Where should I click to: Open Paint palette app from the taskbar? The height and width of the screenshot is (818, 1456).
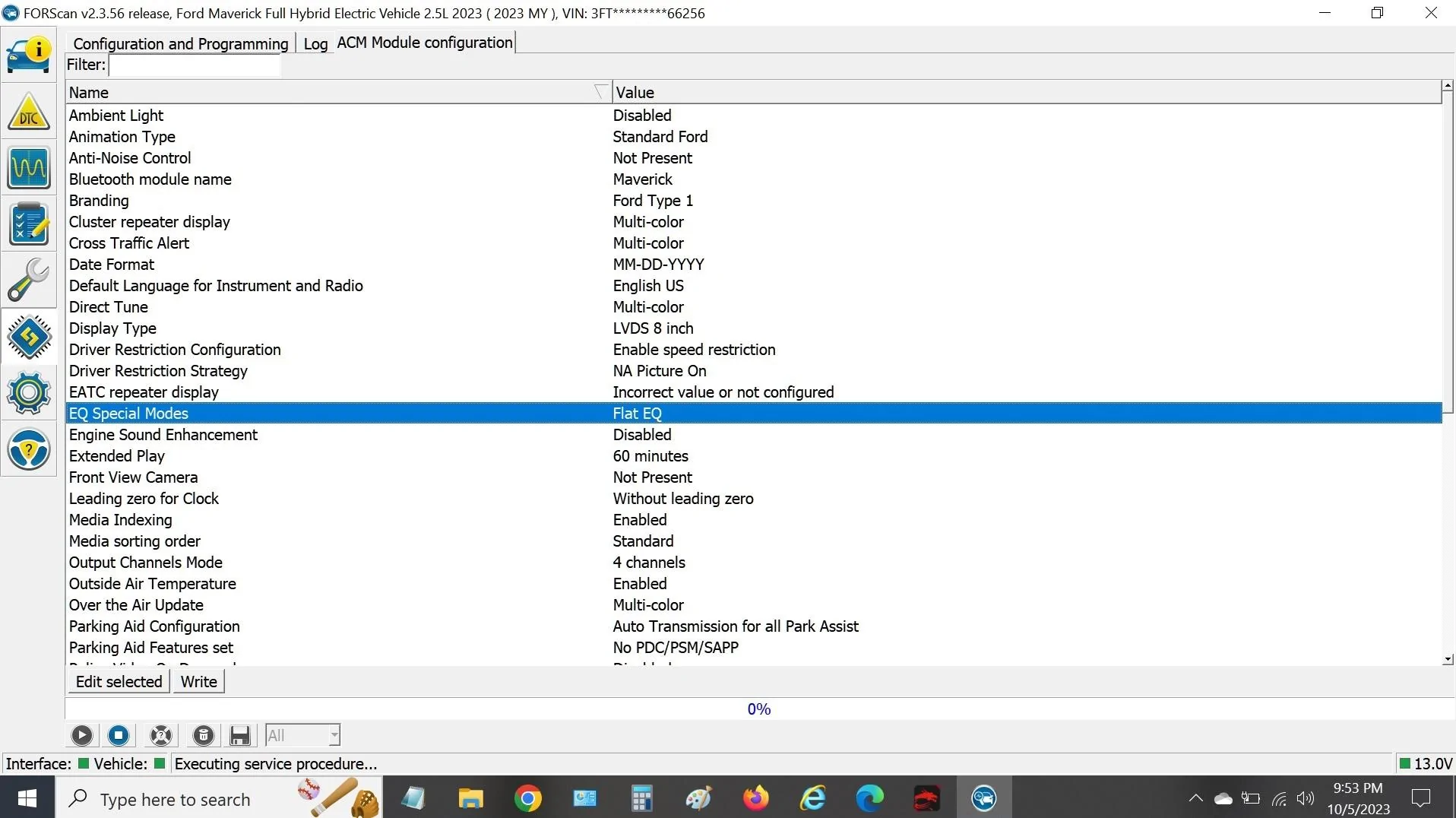point(699,798)
